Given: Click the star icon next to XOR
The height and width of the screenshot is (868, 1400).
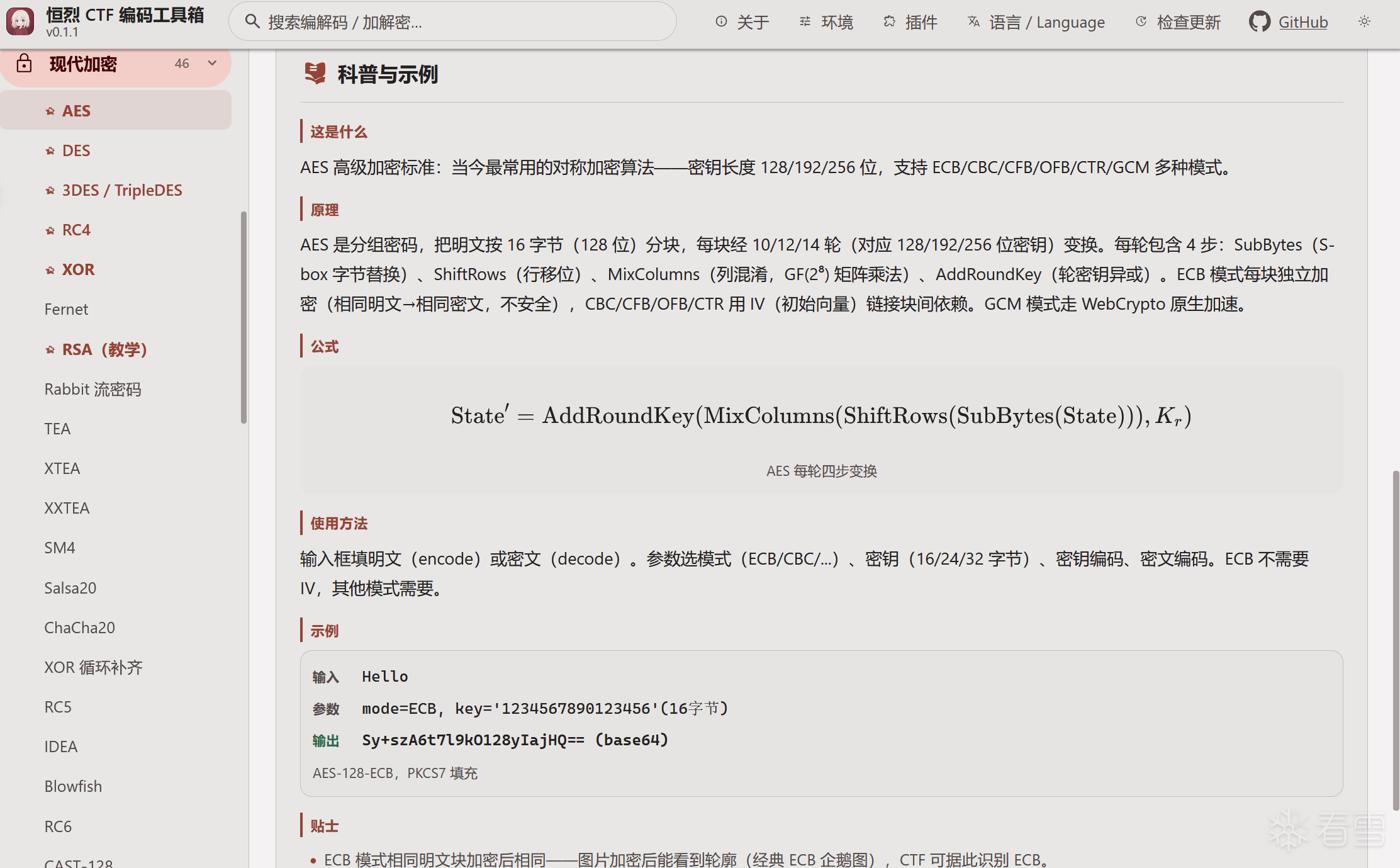Looking at the screenshot, I should point(50,270).
